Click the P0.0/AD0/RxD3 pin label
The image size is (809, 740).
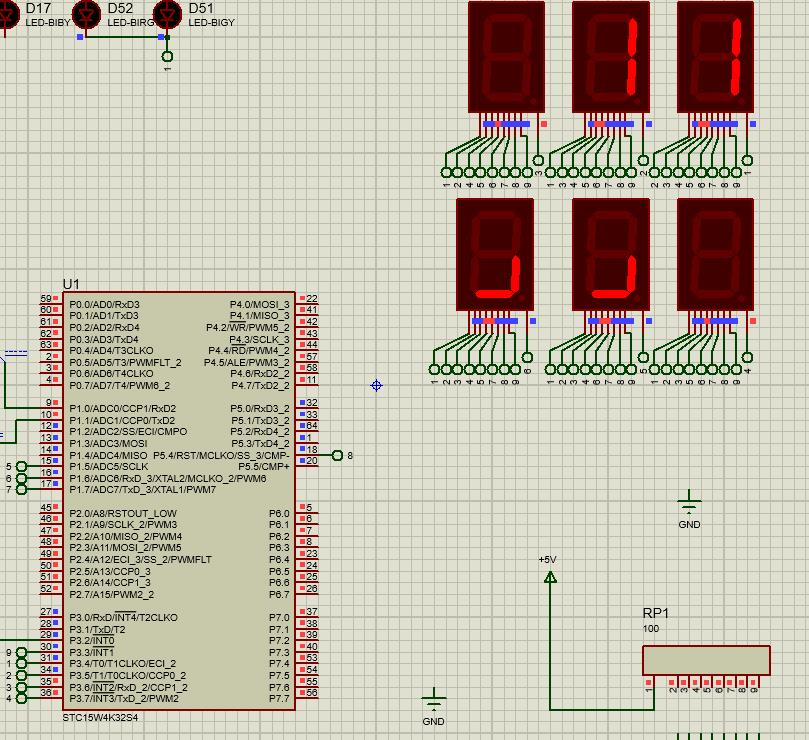pyautogui.click(x=104, y=304)
